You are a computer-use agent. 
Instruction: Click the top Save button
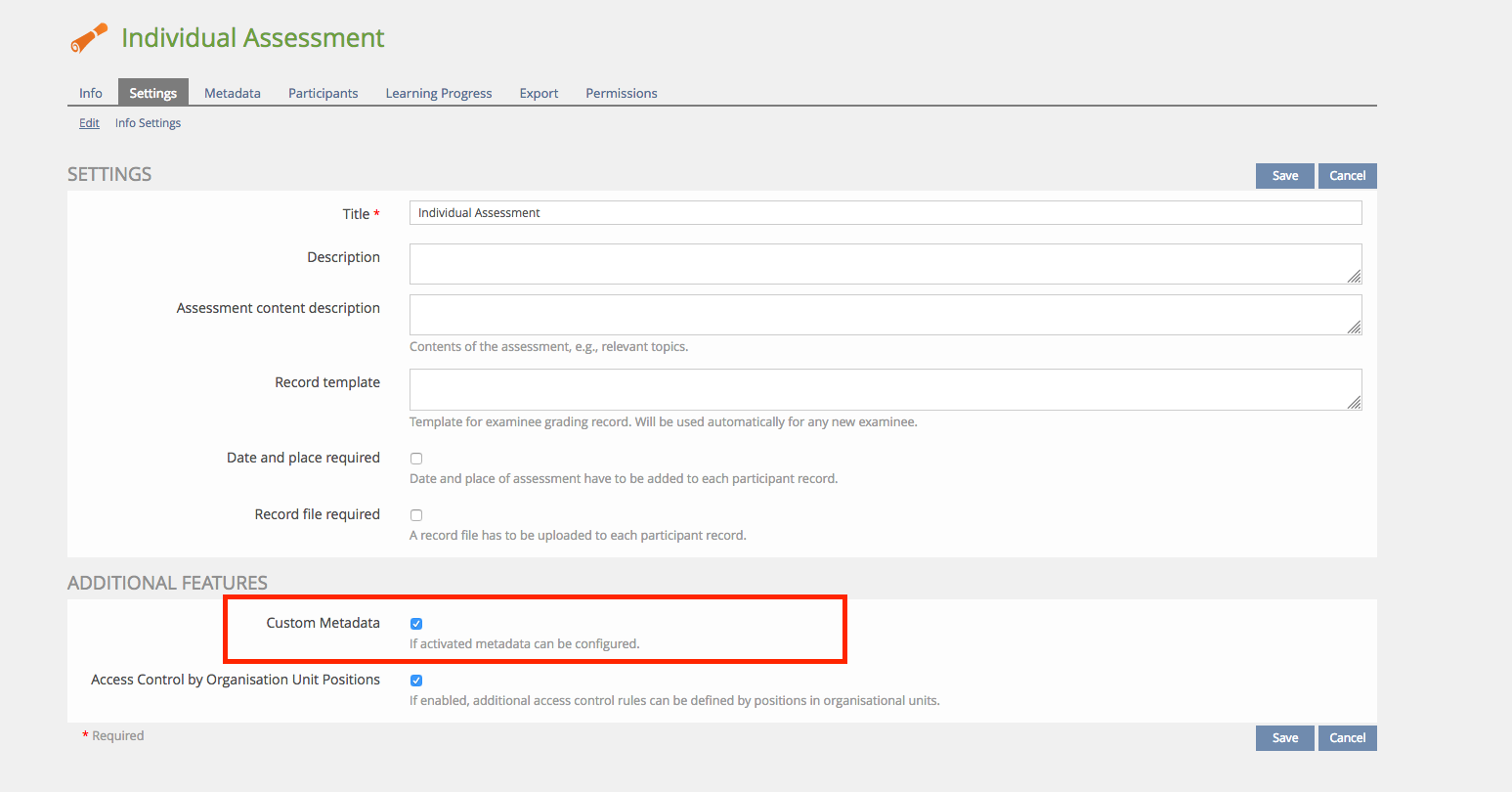point(1284,176)
